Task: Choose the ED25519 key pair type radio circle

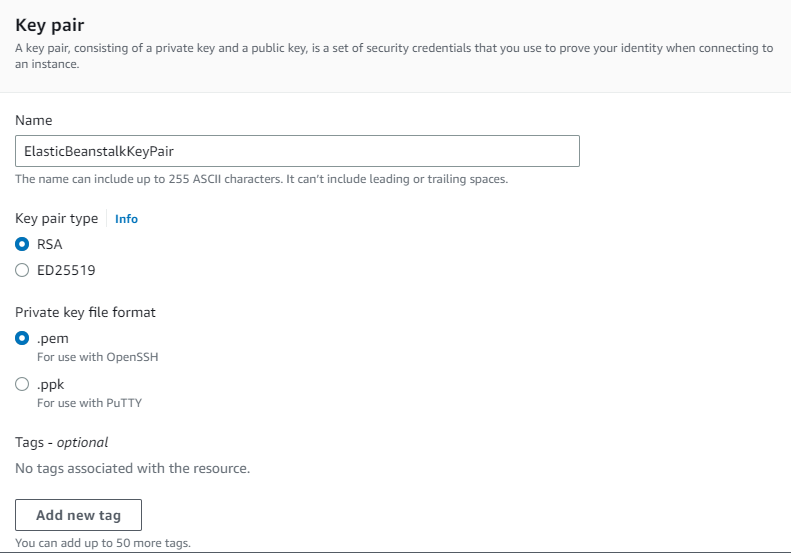Action: (x=22, y=270)
